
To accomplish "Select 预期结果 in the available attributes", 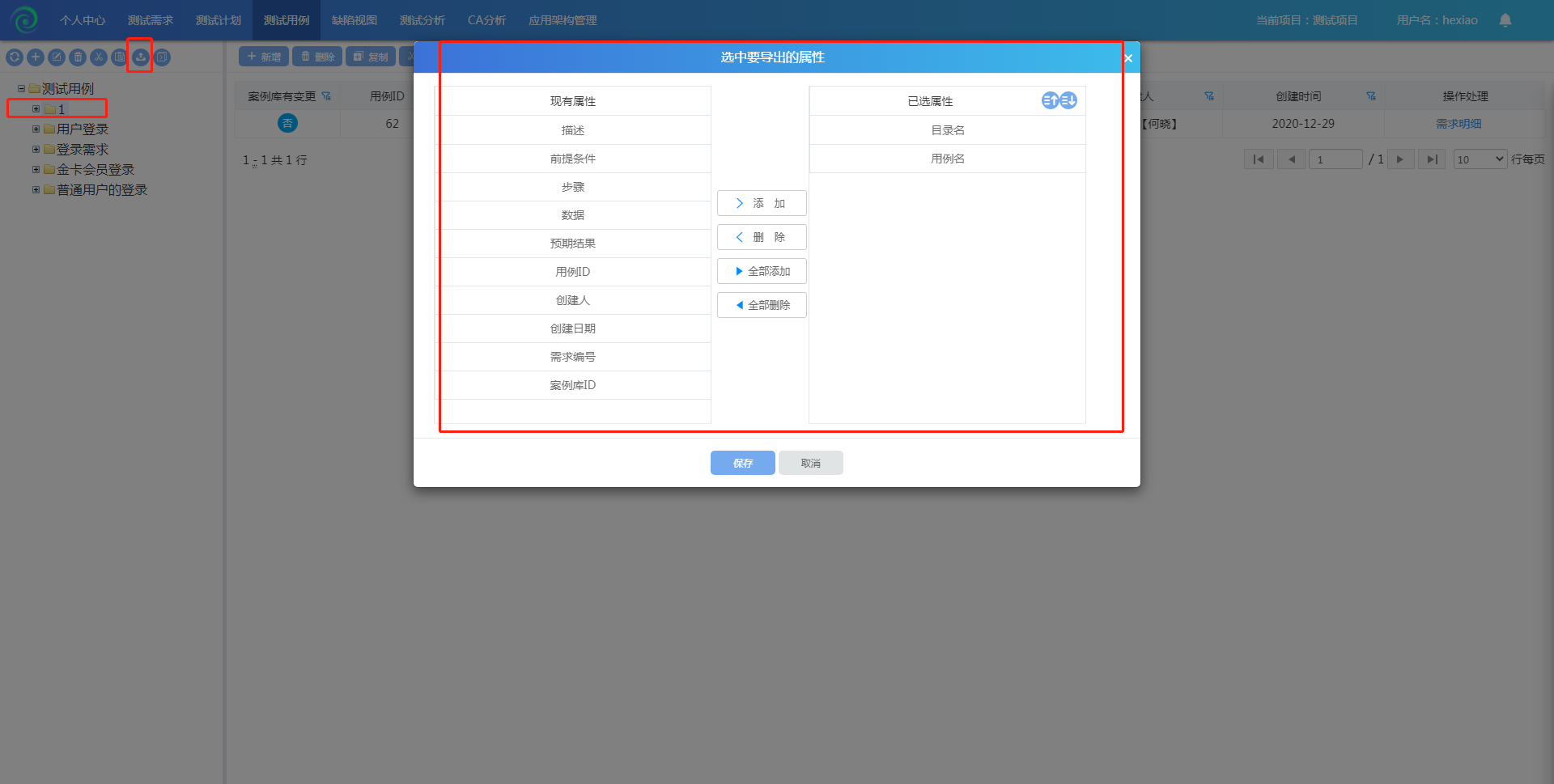I will (x=573, y=244).
